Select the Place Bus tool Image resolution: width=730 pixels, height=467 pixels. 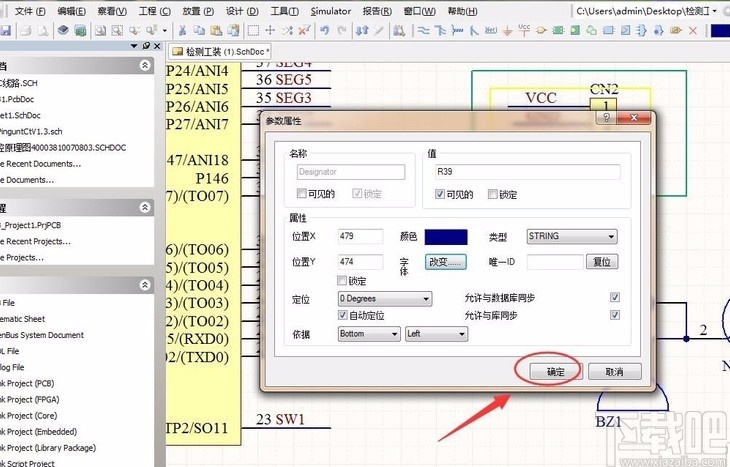click(x=440, y=31)
